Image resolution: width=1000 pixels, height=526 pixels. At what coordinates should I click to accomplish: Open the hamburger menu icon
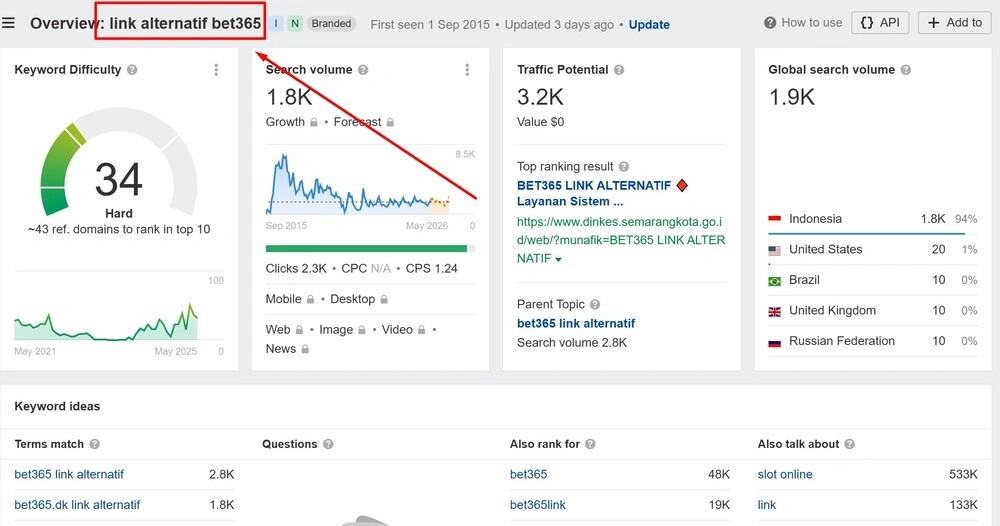pyautogui.click(x=8, y=24)
